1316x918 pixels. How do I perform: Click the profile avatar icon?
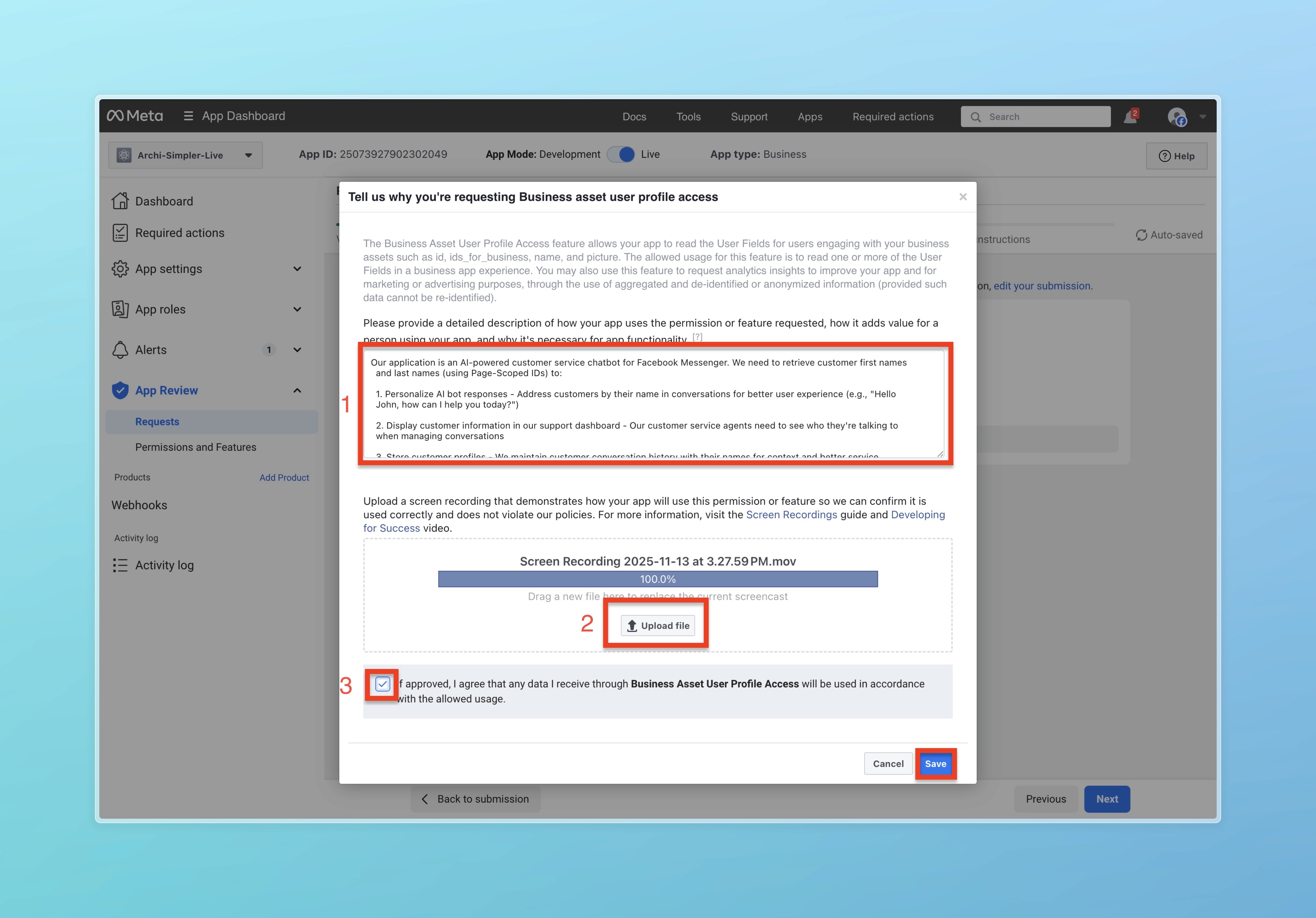pos(1177,117)
